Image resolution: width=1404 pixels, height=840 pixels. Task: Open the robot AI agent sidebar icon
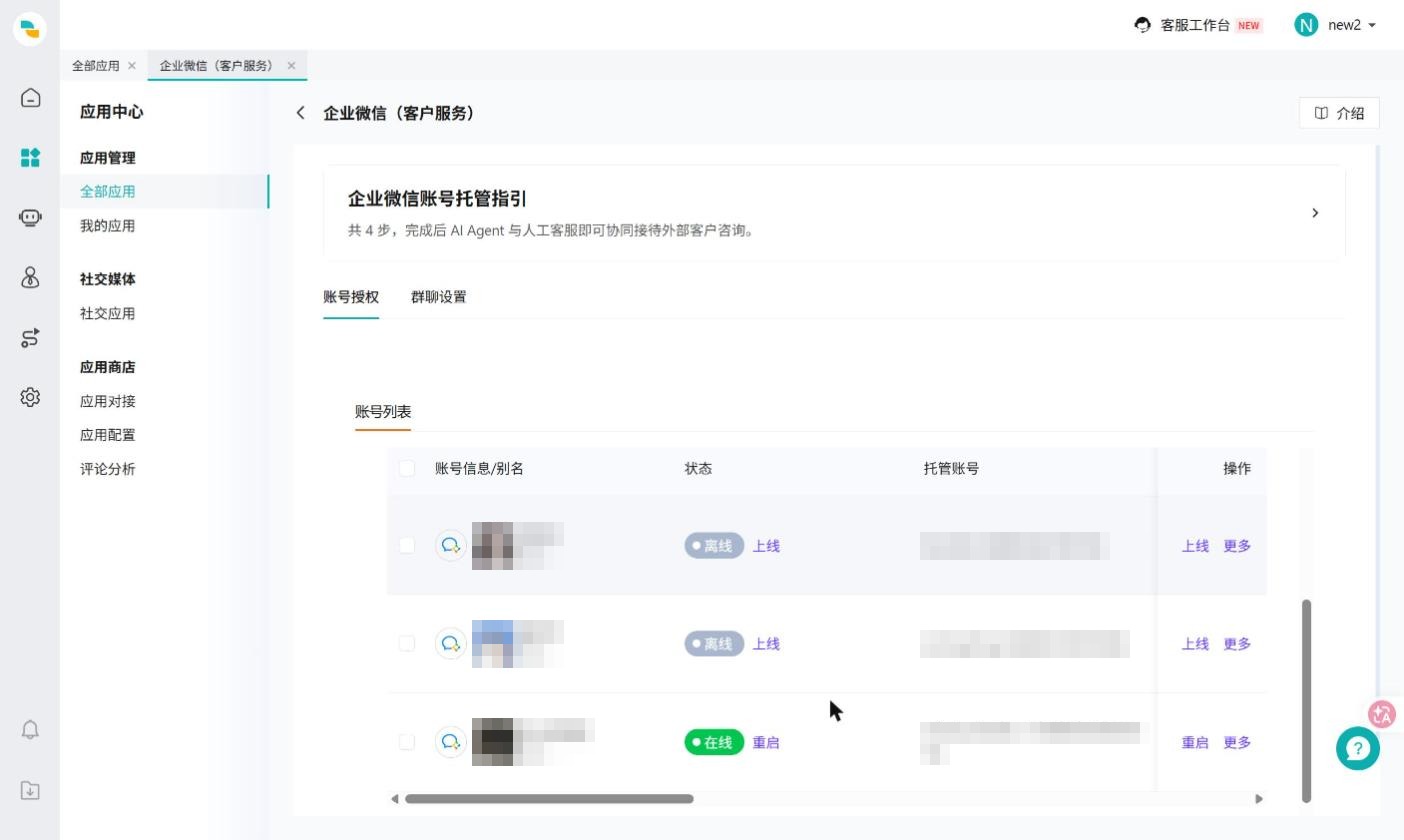[30, 218]
